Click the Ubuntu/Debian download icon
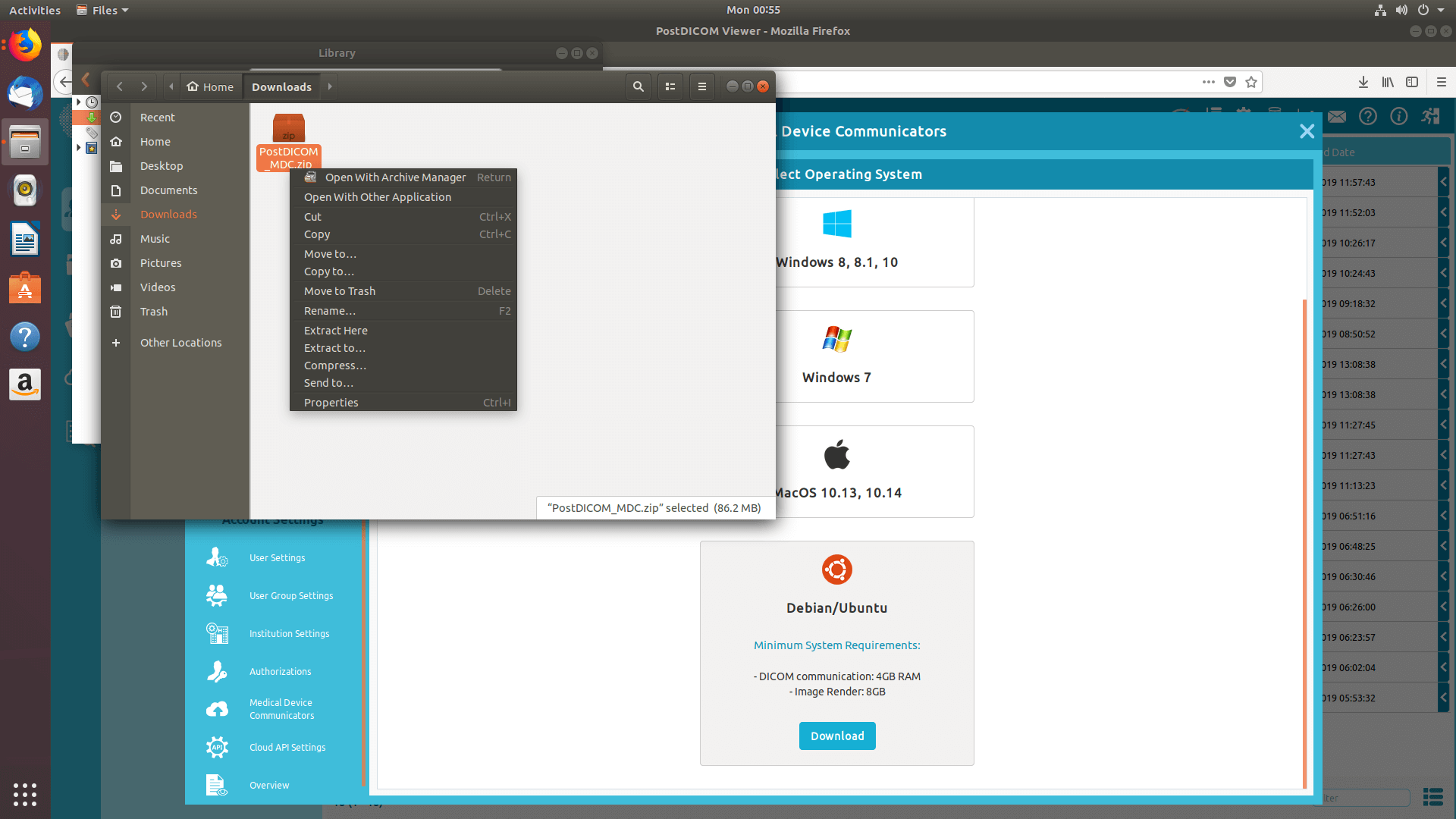 [838, 569]
